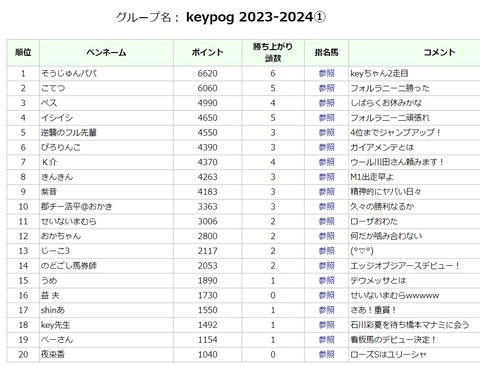Select pen name 逆襲のフル先輩
Viewport: 480px width, 367px height.
69,132
